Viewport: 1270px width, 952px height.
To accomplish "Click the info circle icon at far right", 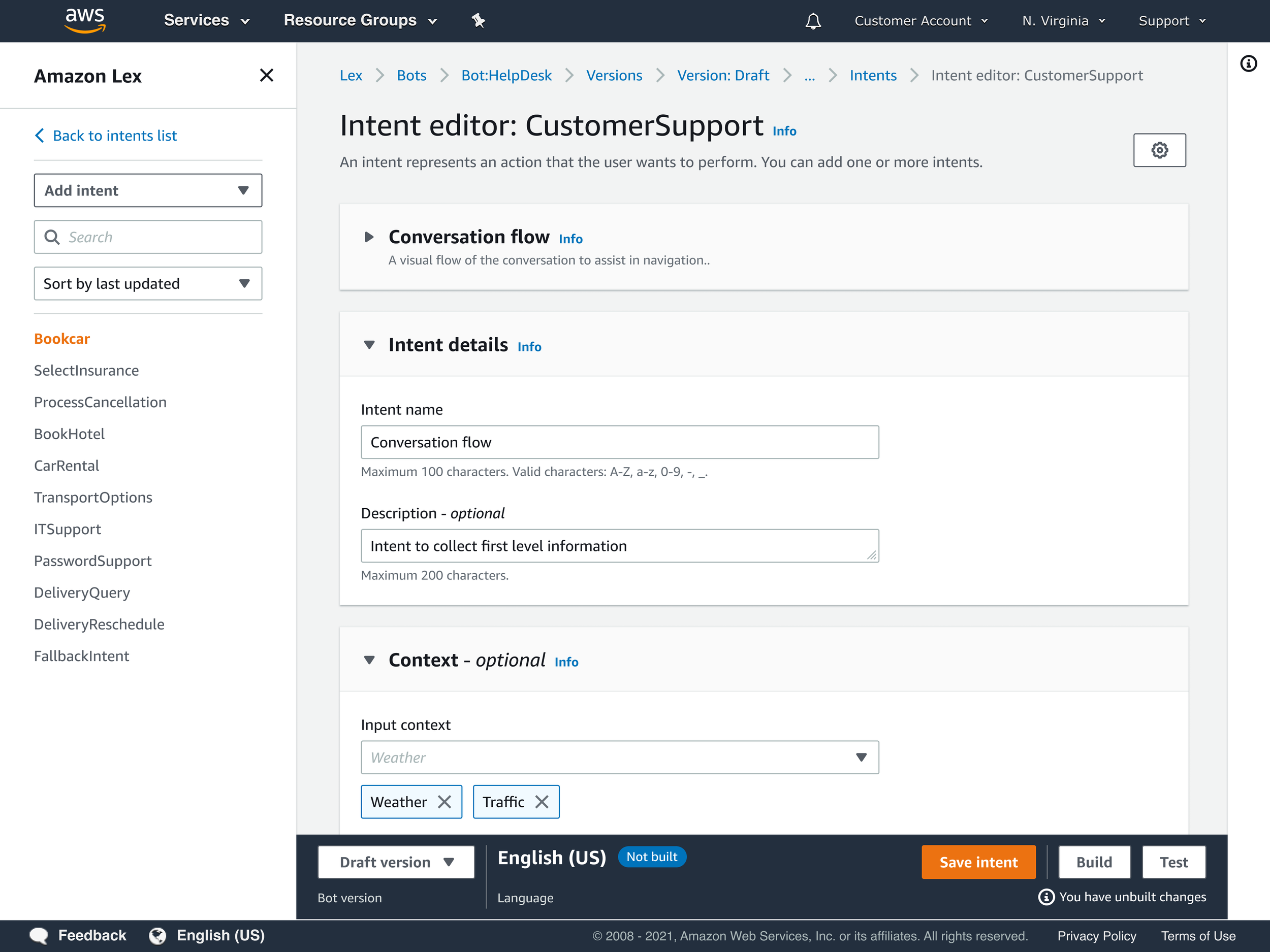I will [x=1248, y=63].
